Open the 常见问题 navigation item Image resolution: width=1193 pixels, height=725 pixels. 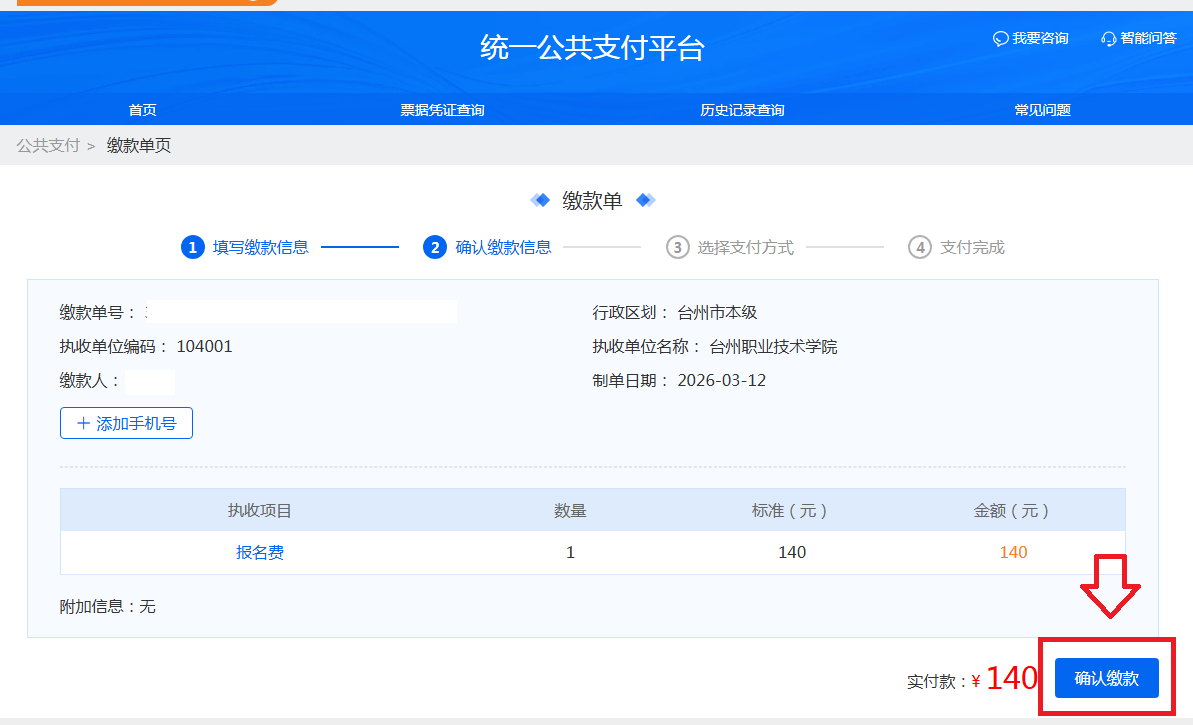click(x=1042, y=110)
